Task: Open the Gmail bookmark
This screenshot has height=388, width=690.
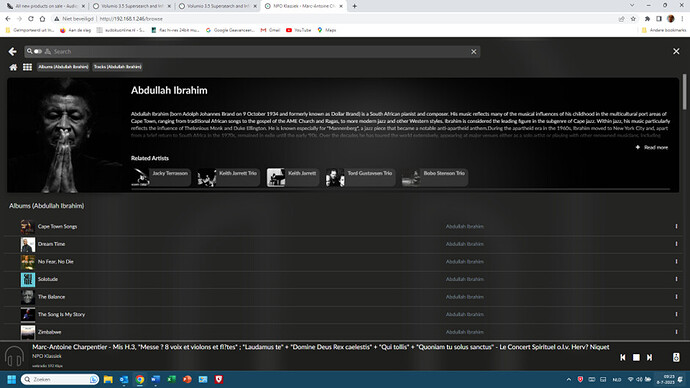Action: pos(270,30)
